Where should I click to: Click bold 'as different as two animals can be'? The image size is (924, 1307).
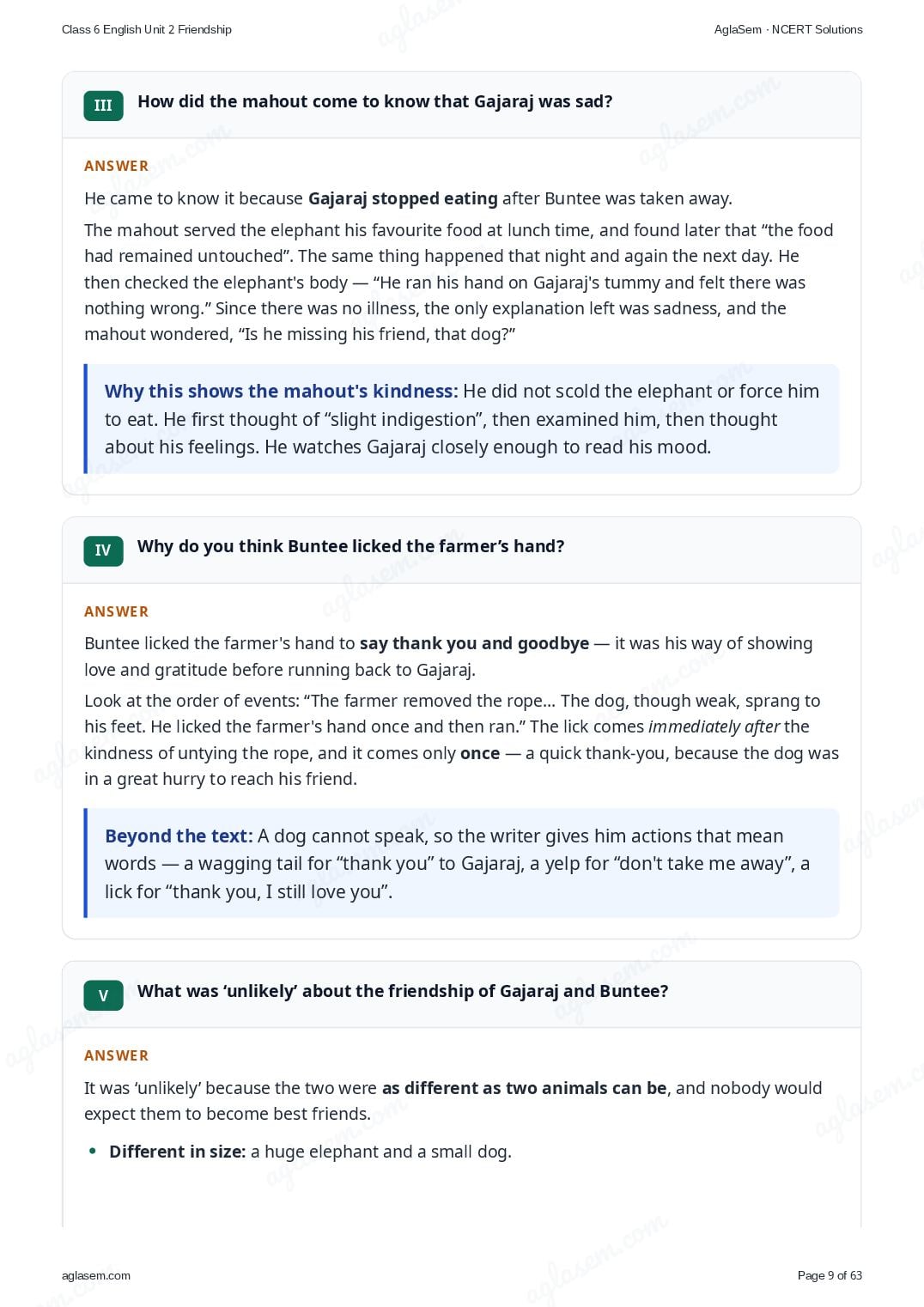point(525,1088)
